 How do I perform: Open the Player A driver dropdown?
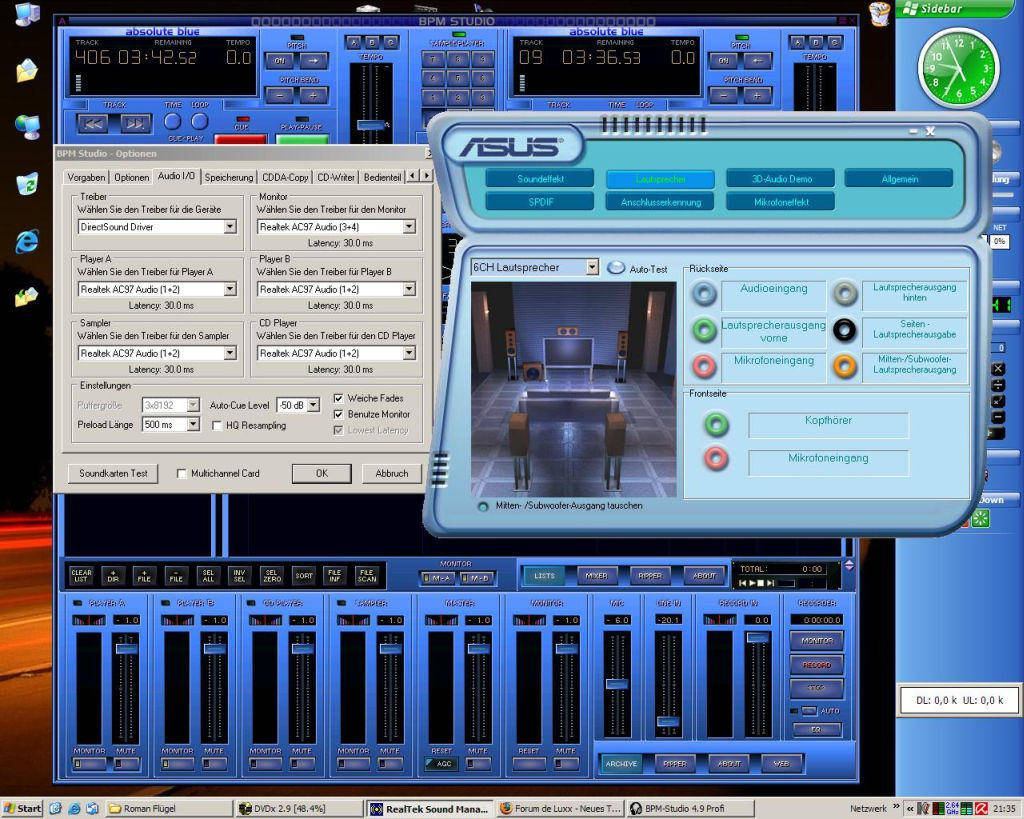[x=230, y=289]
